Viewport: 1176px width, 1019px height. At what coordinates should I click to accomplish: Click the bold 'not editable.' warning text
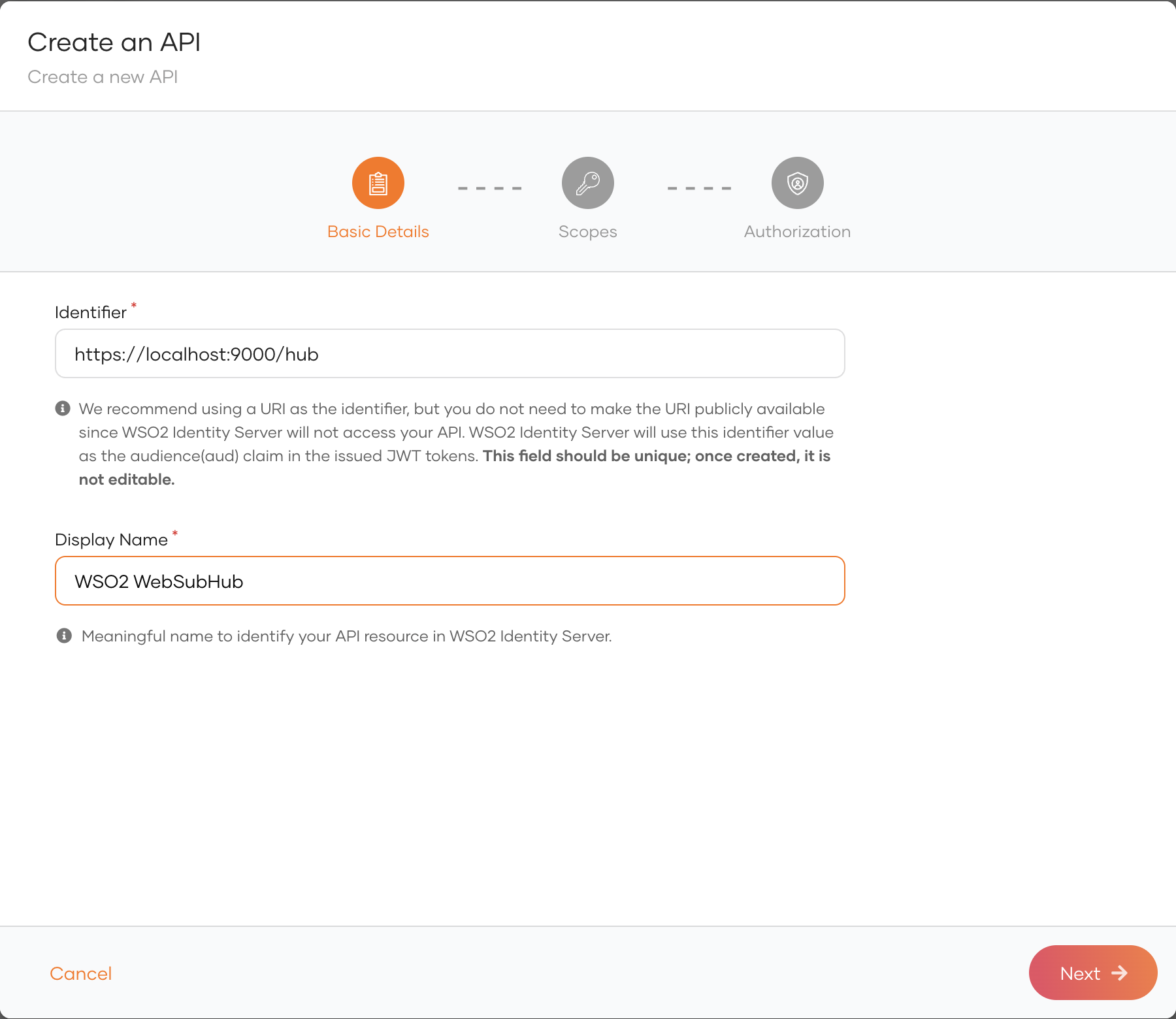(127, 479)
